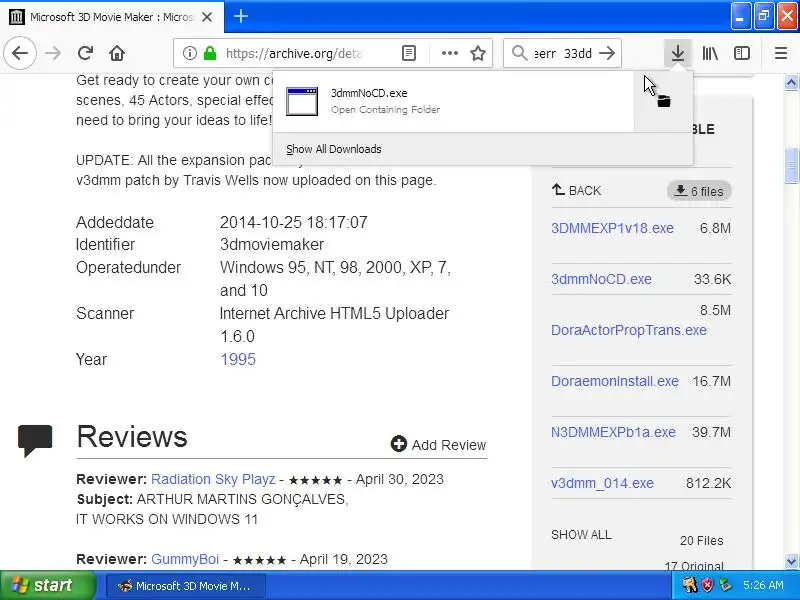
Task: Click the 3dmmNoCD.exe download file icon
Action: [x=302, y=101]
